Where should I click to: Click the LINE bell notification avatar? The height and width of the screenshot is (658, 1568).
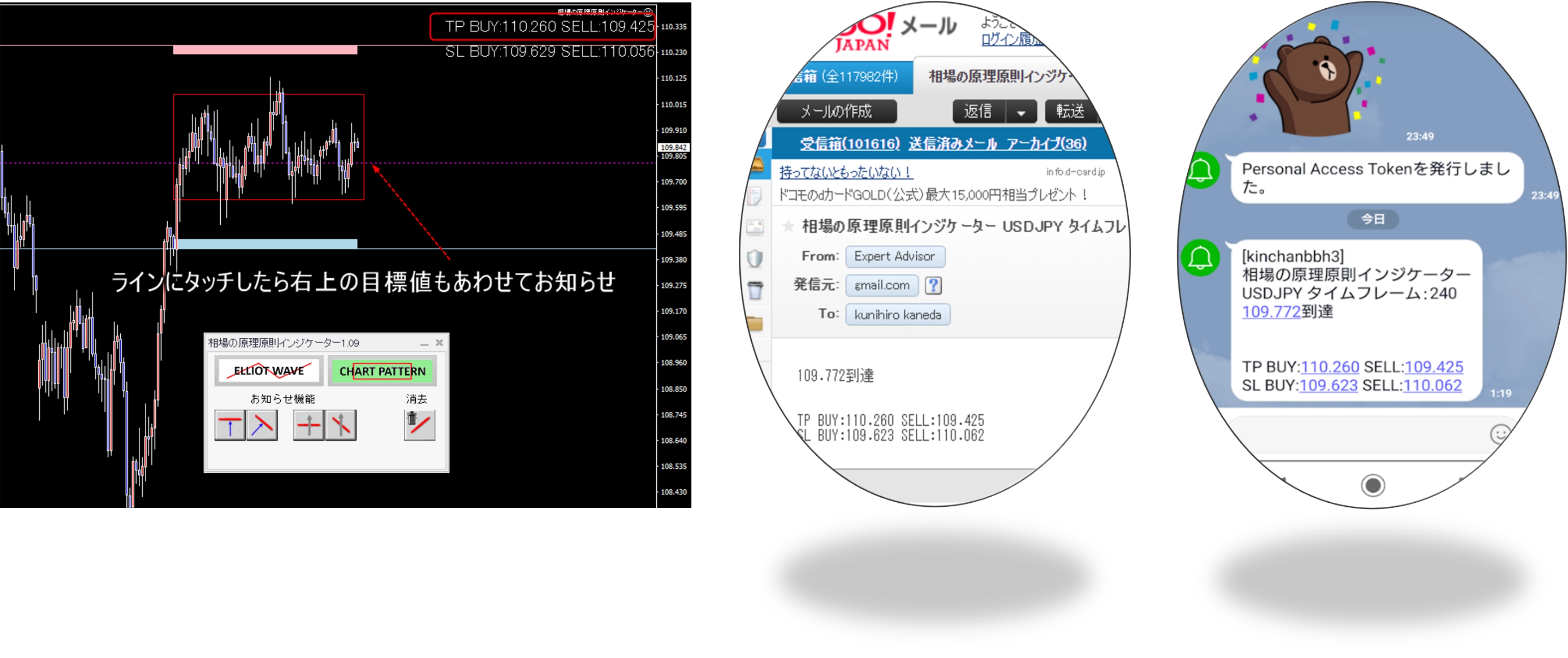point(1200,258)
